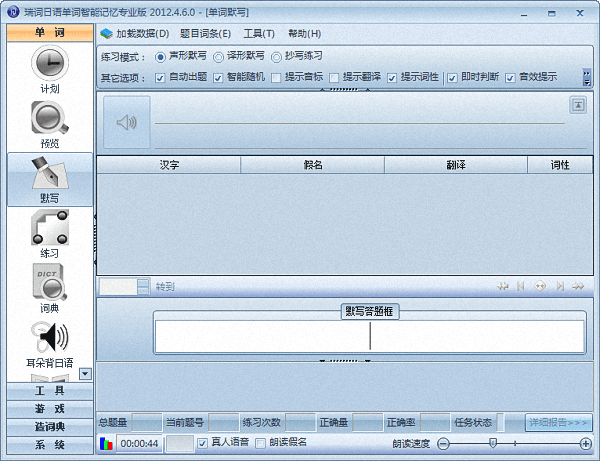Open the 练习 (Practice) sidebar icon

[48, 232]
